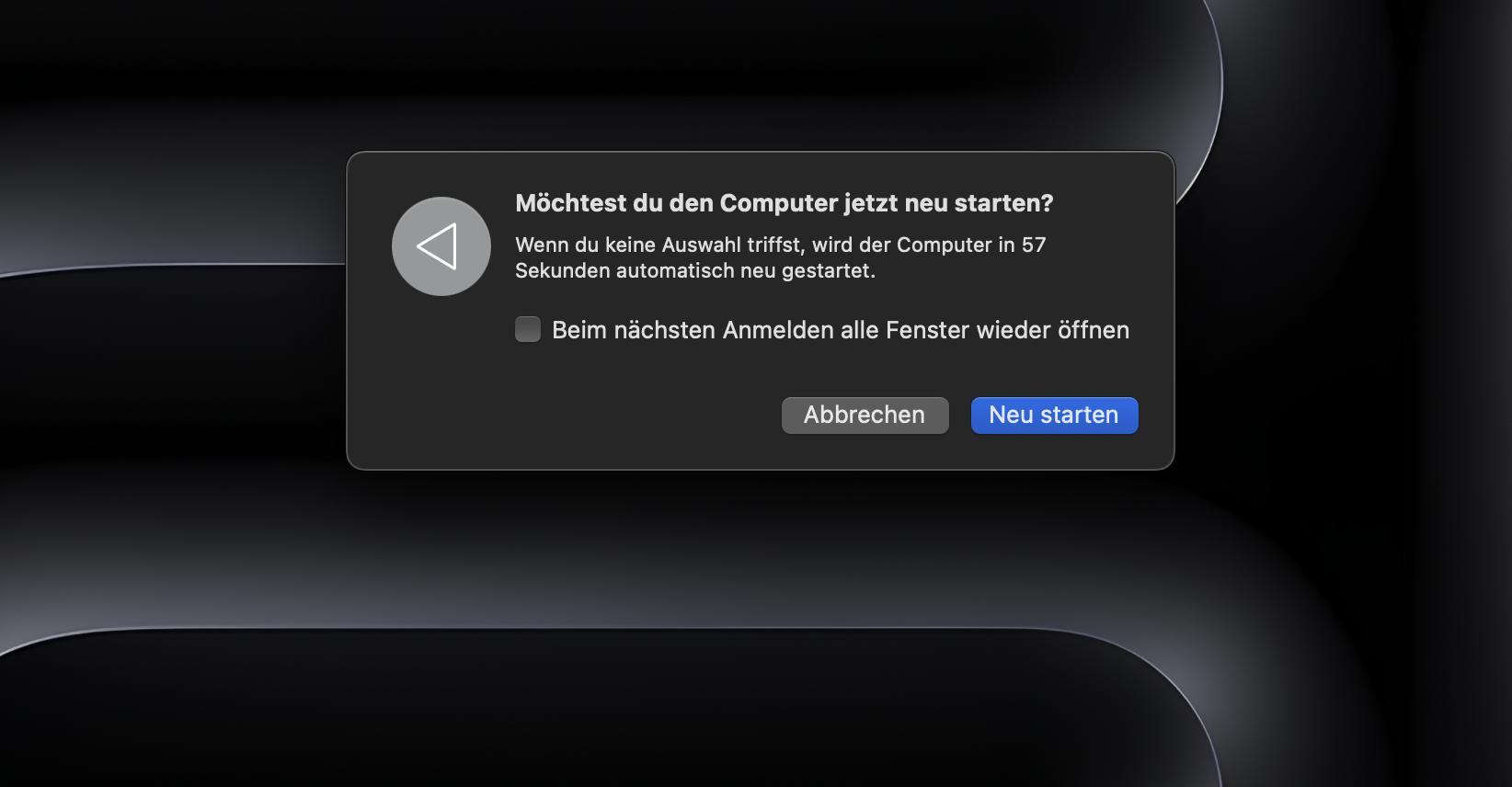Click the checkbox label text
The image size is (1512, 787).
click(x=840, y=329)
